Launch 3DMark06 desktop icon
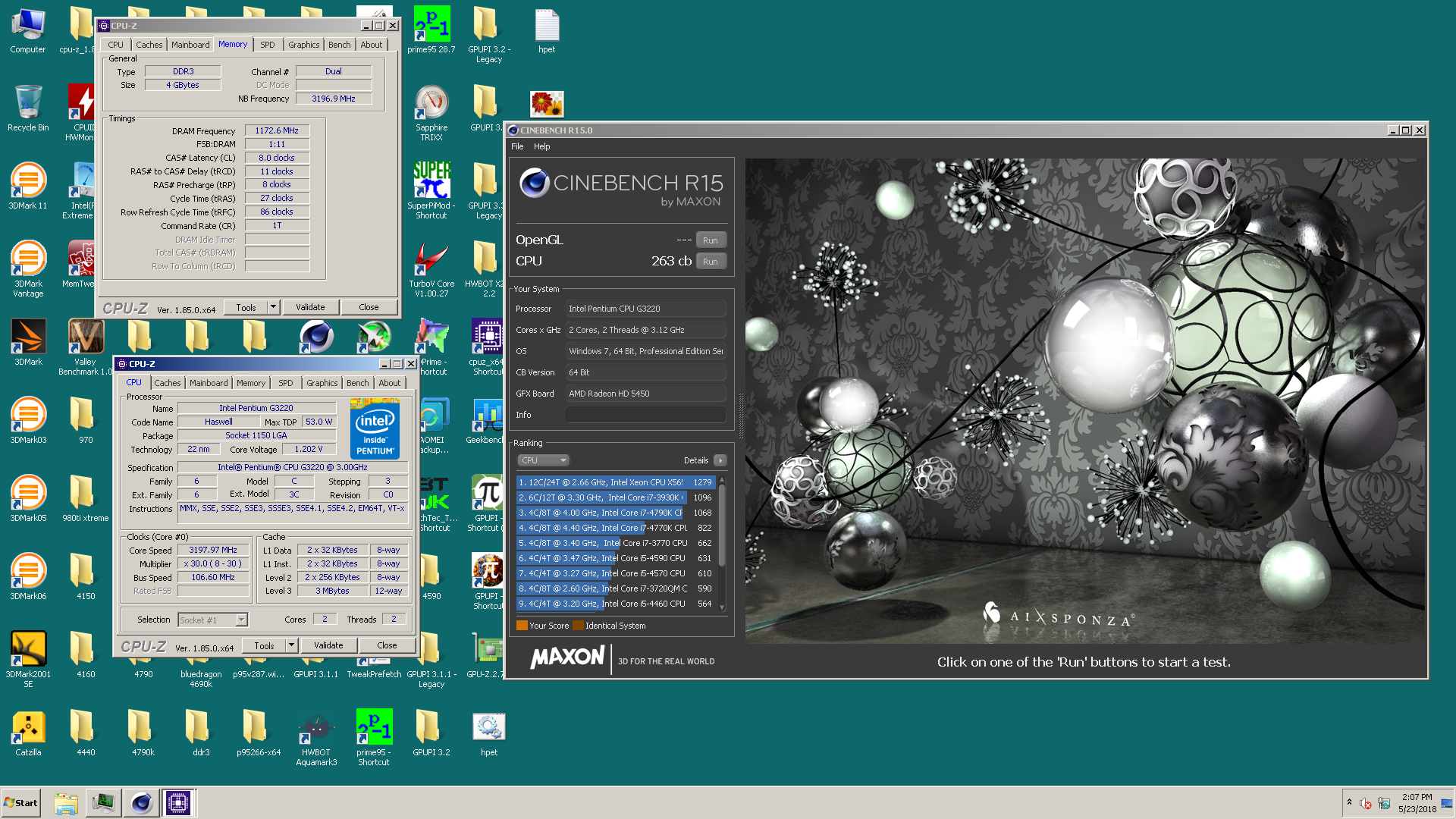Viewport: 1456px width, 819px height. pos(28,577)
